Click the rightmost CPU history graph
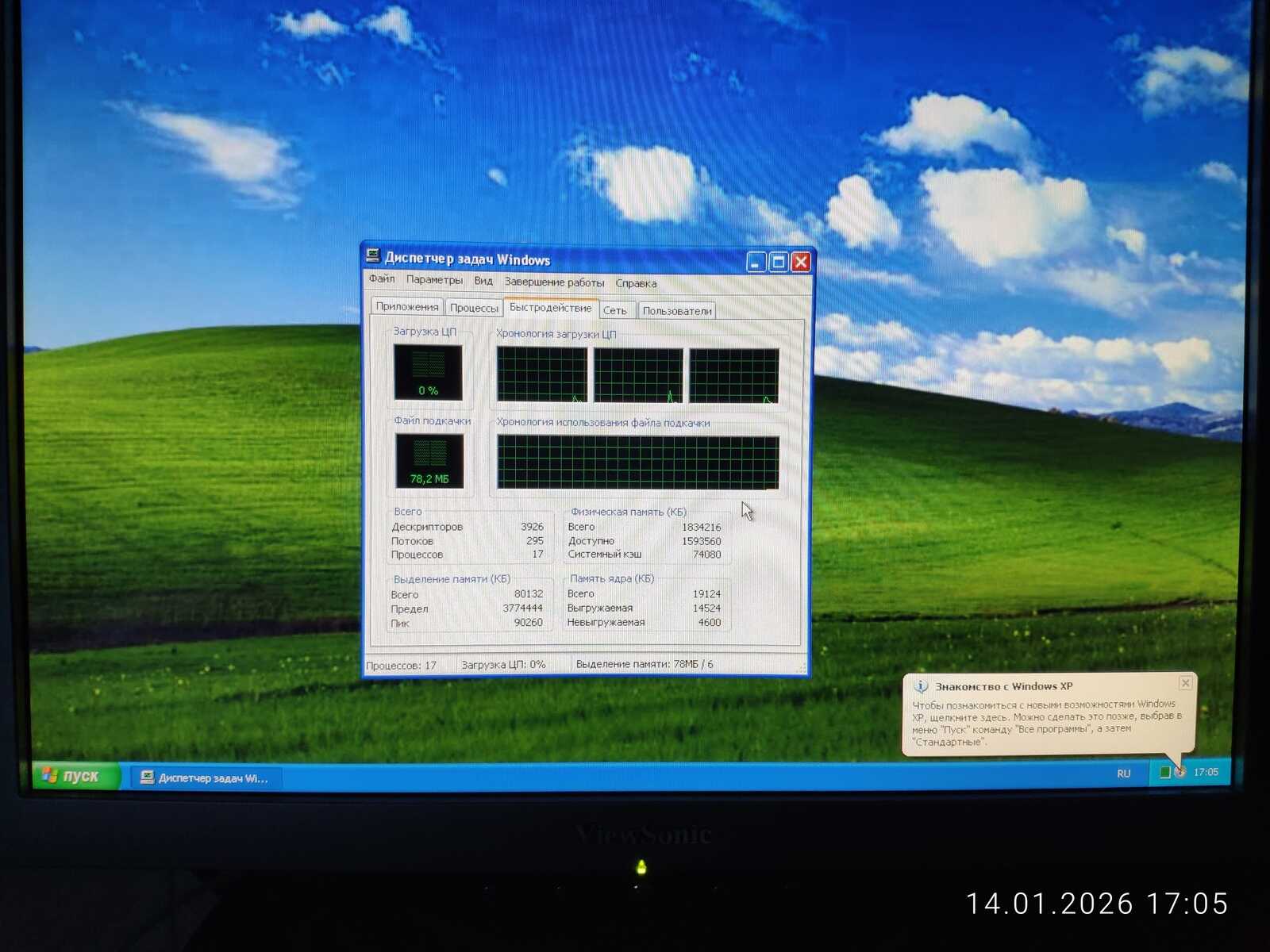1270x952 pixels. coord(734,376)
